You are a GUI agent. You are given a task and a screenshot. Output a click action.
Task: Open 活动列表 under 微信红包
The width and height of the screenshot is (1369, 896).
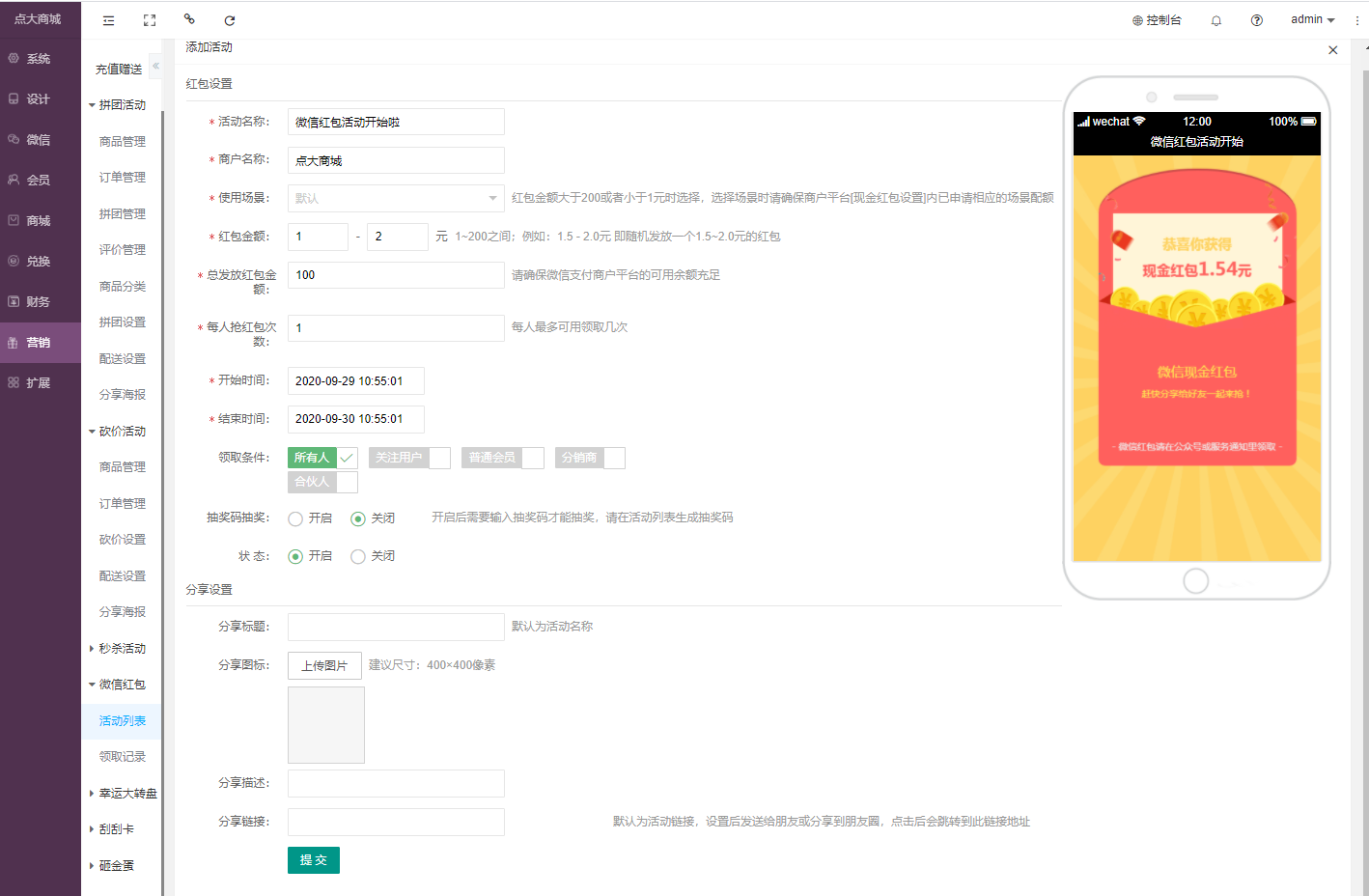tap(123, 721)
